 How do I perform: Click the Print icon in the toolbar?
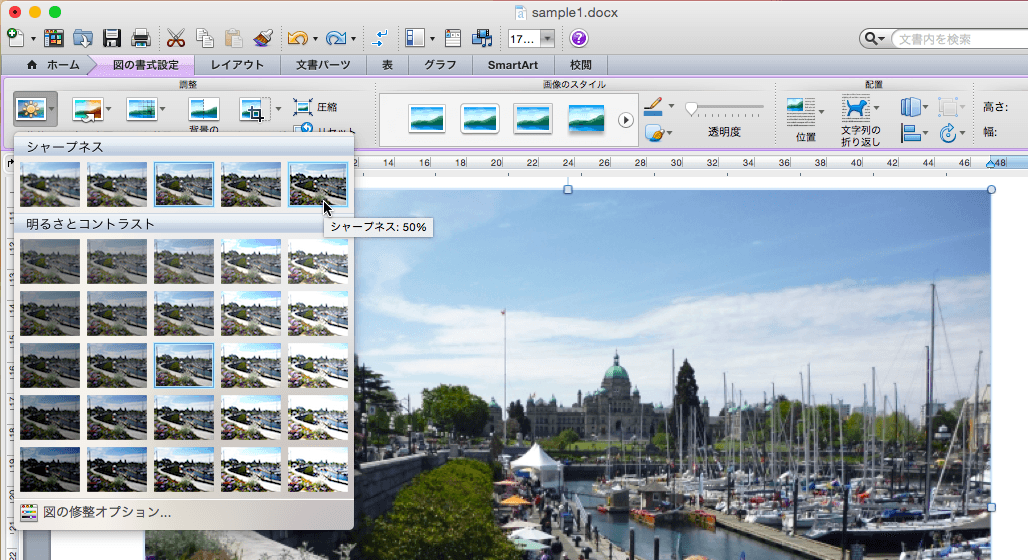pyautogui.click(x=141, y=39)
